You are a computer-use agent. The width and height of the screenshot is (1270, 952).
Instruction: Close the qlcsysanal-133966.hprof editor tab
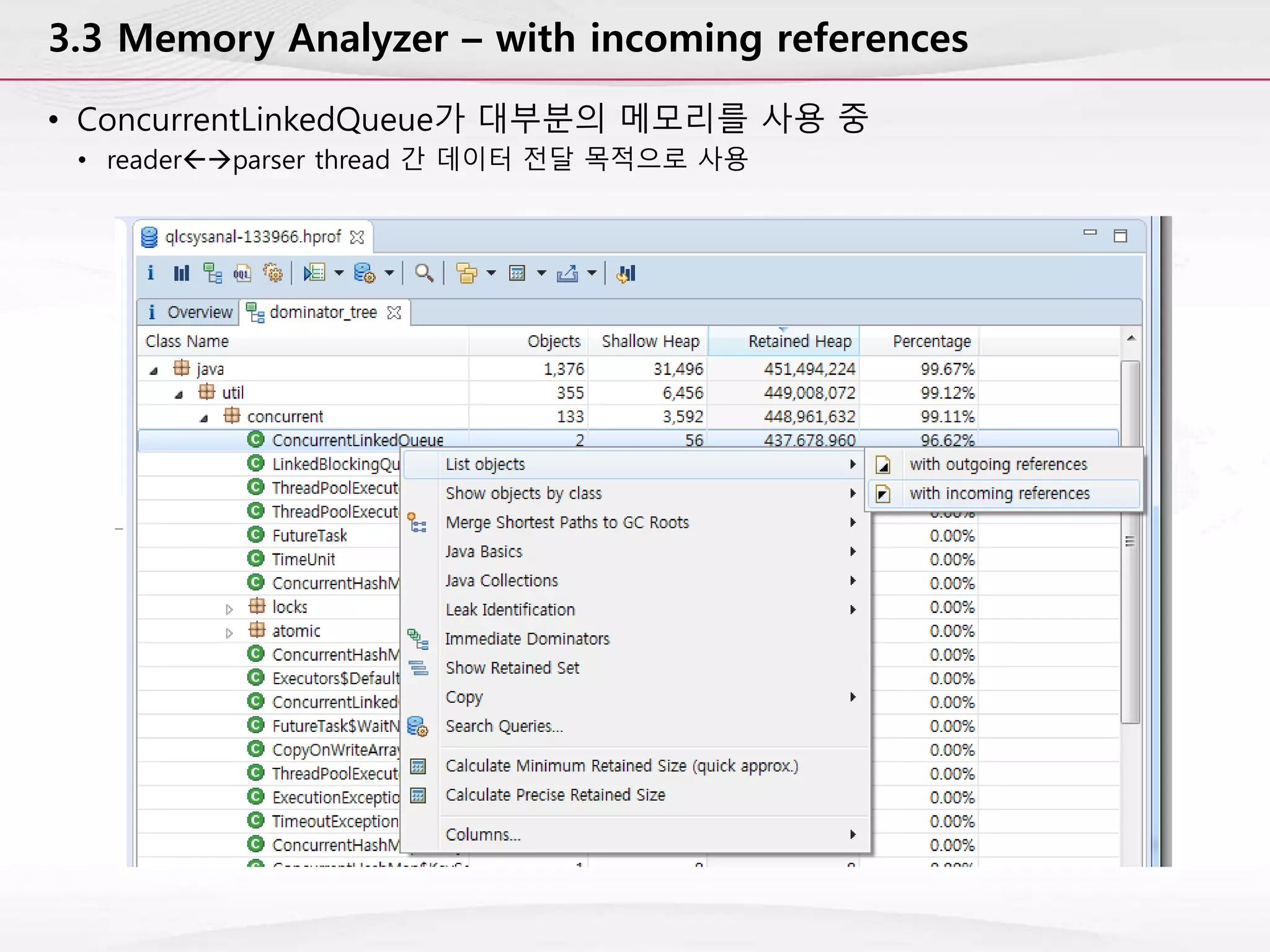pos(357,237)
